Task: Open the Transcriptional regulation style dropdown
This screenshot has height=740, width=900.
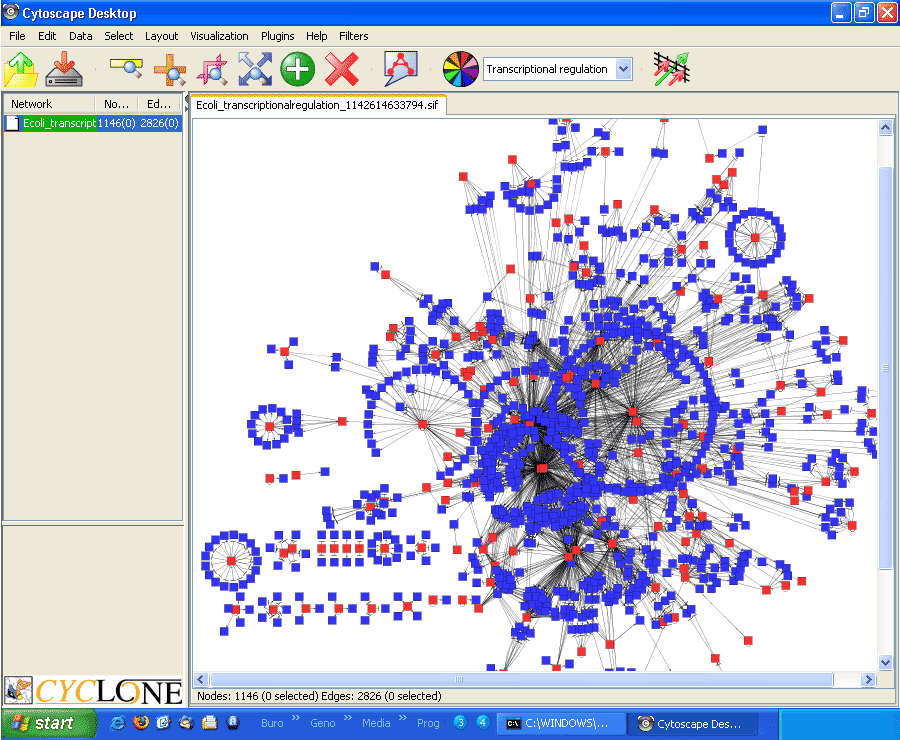Action: pos(623,69)
